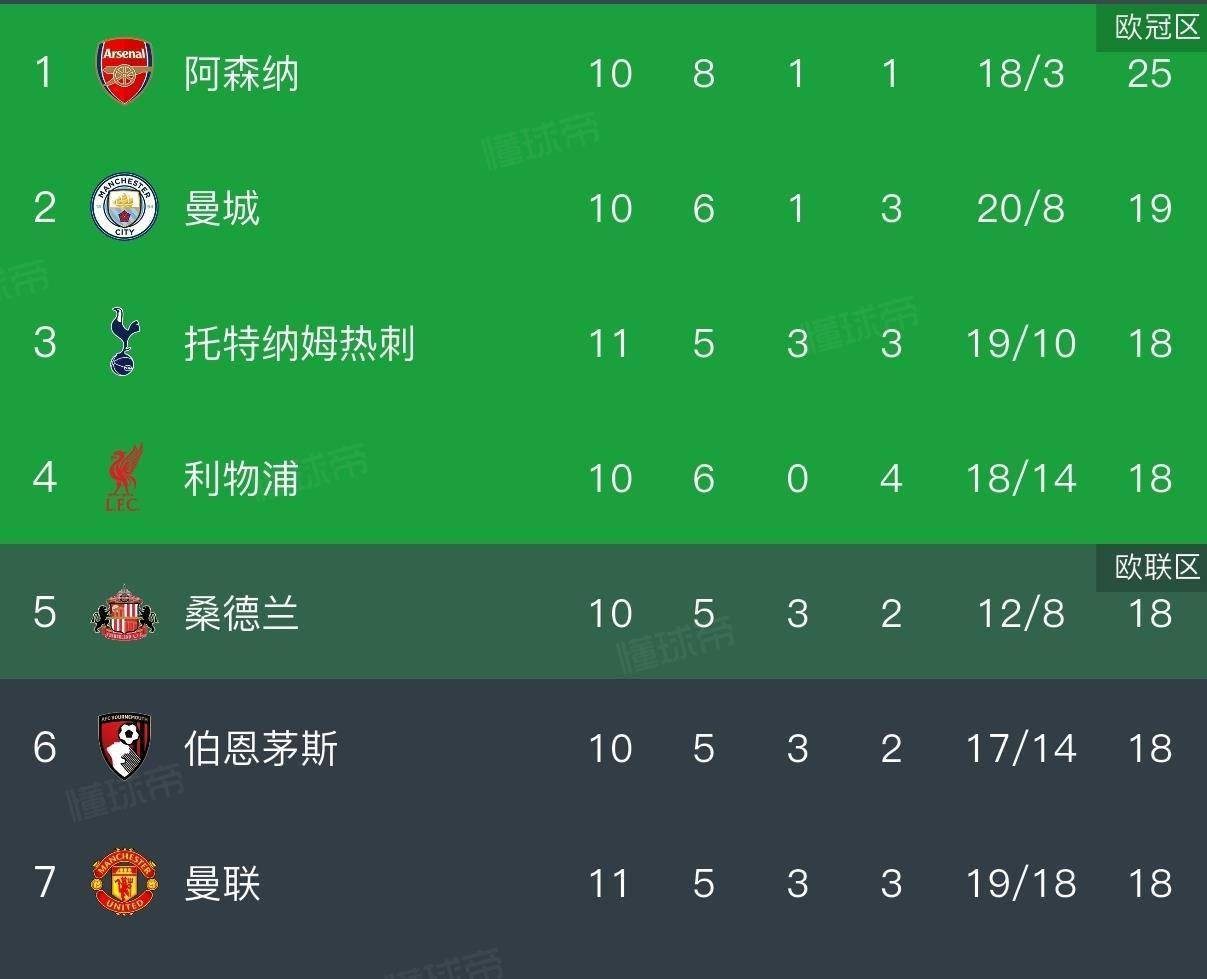Viewport: 1207px width, 979px height.
Task: Open the 阿森纳 team page
Action: pyautogui.click(x=241, y=74)
